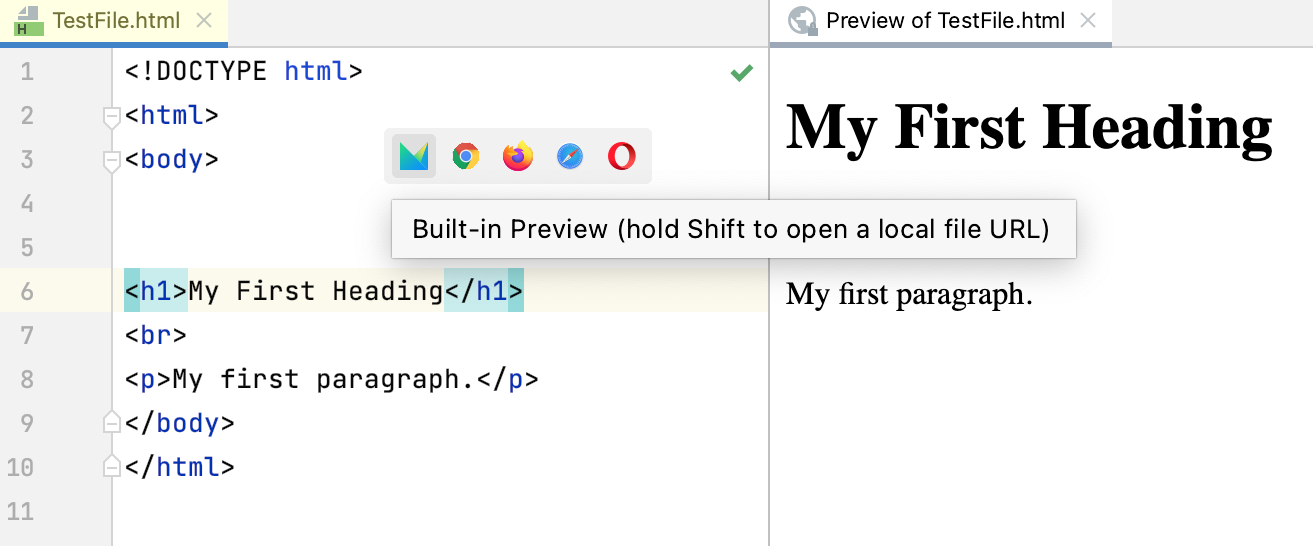Switch to the TestFile.html editor tab
The image size is (1313, 546).
click(x=118, y=21)
